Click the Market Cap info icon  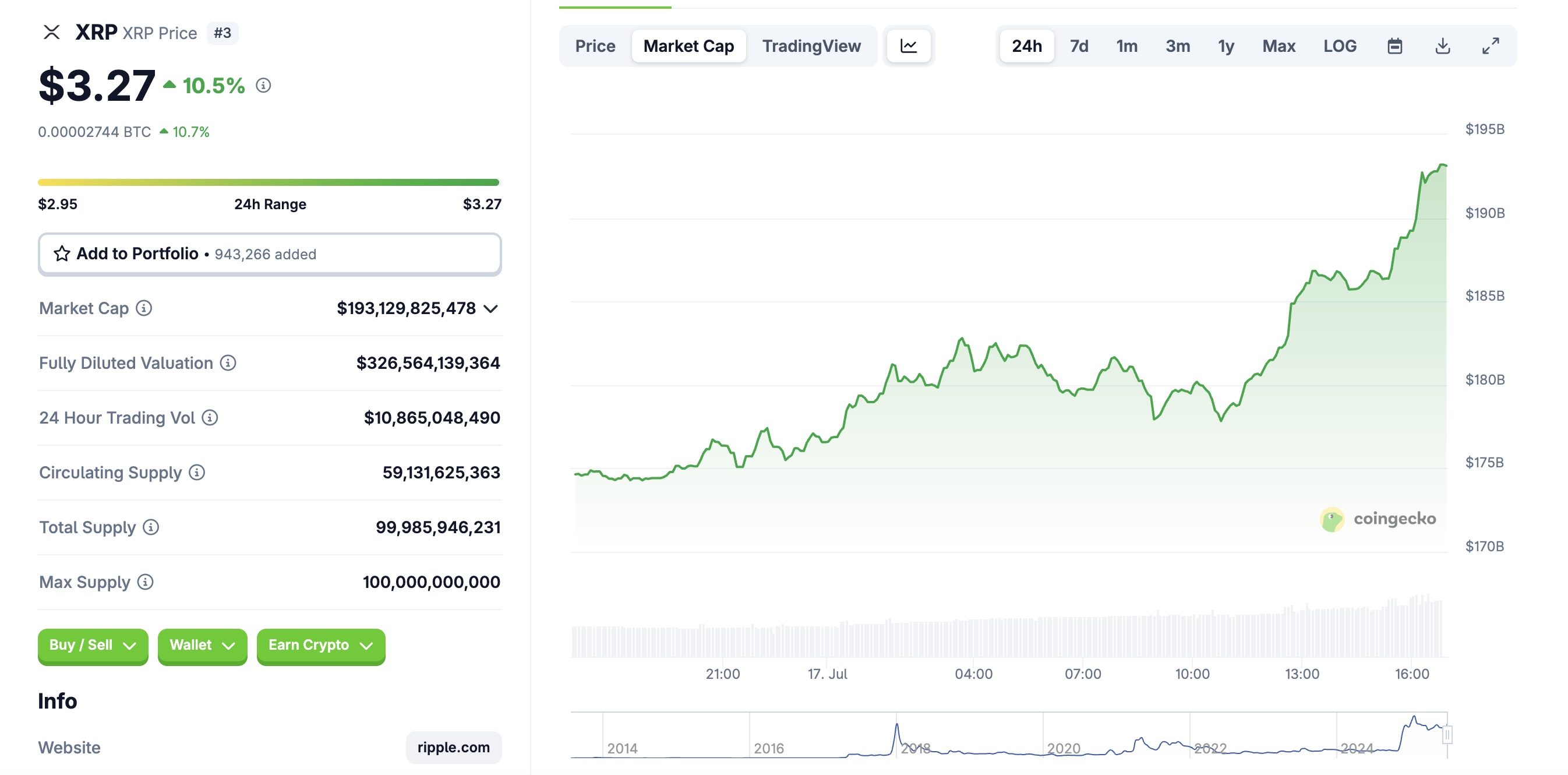(144, 308)
